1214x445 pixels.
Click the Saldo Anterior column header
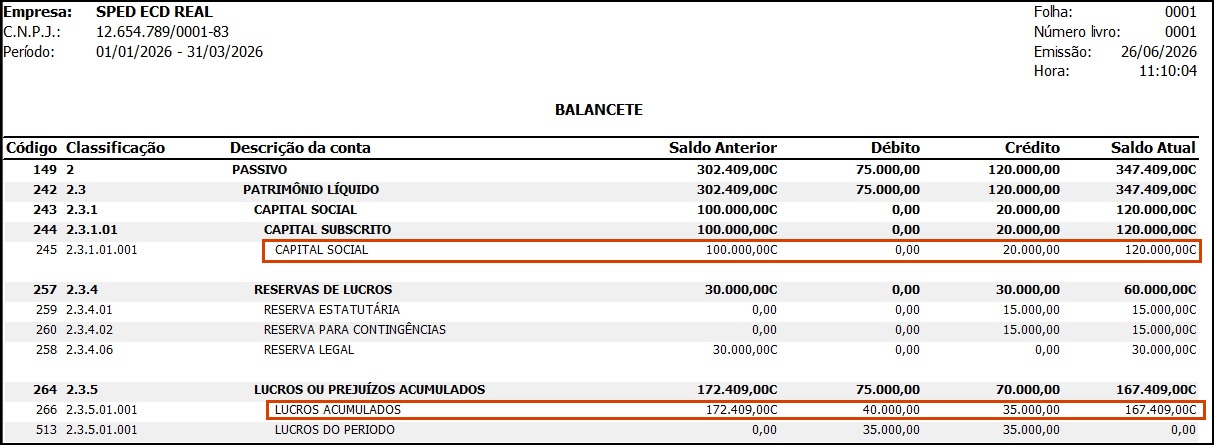(723, 148)
